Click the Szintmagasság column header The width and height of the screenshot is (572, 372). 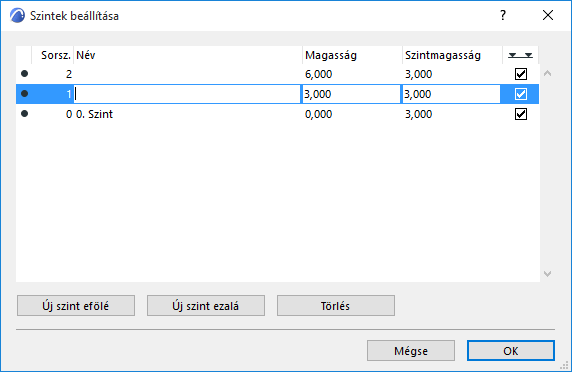coord(443,55)
